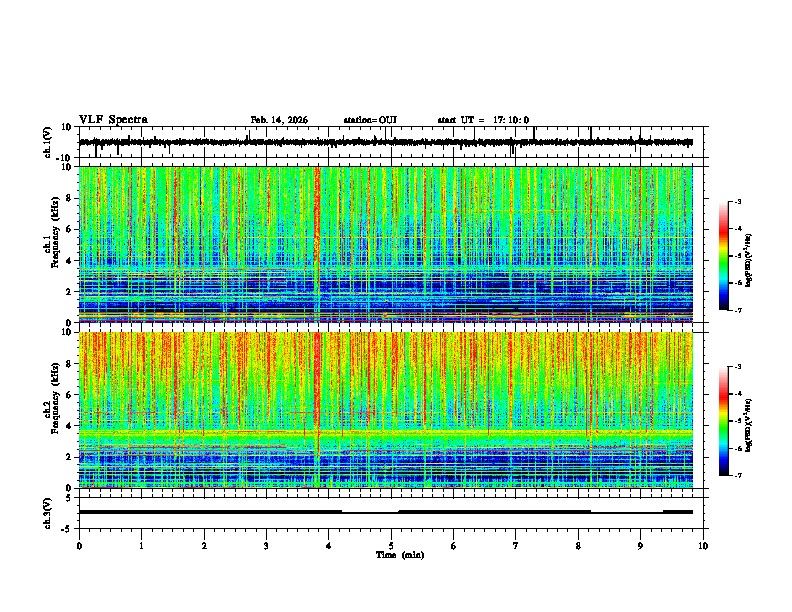Click the time-axis tick label "6"
This screenshot has height=612, width=792.
pyautogui.click(x=454, y=546)
